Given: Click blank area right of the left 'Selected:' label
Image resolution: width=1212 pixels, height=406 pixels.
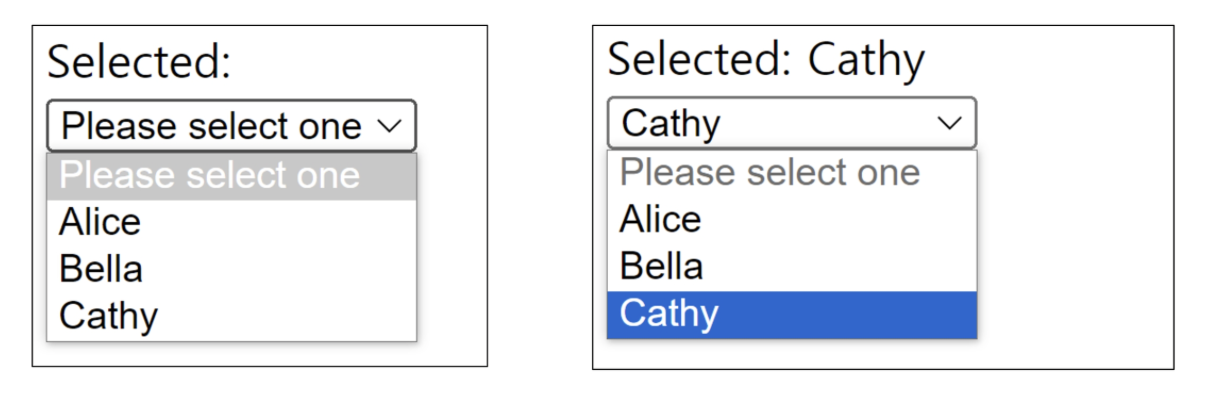Looking at the screenshot, I should (x=360, y=63).
